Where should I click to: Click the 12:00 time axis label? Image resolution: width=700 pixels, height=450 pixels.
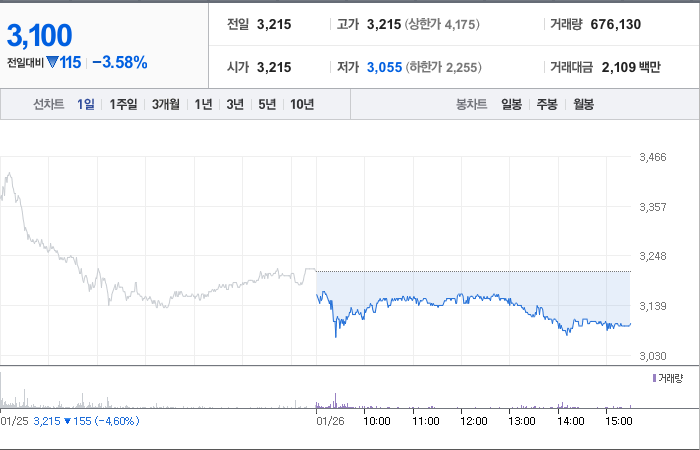point(474,421)
